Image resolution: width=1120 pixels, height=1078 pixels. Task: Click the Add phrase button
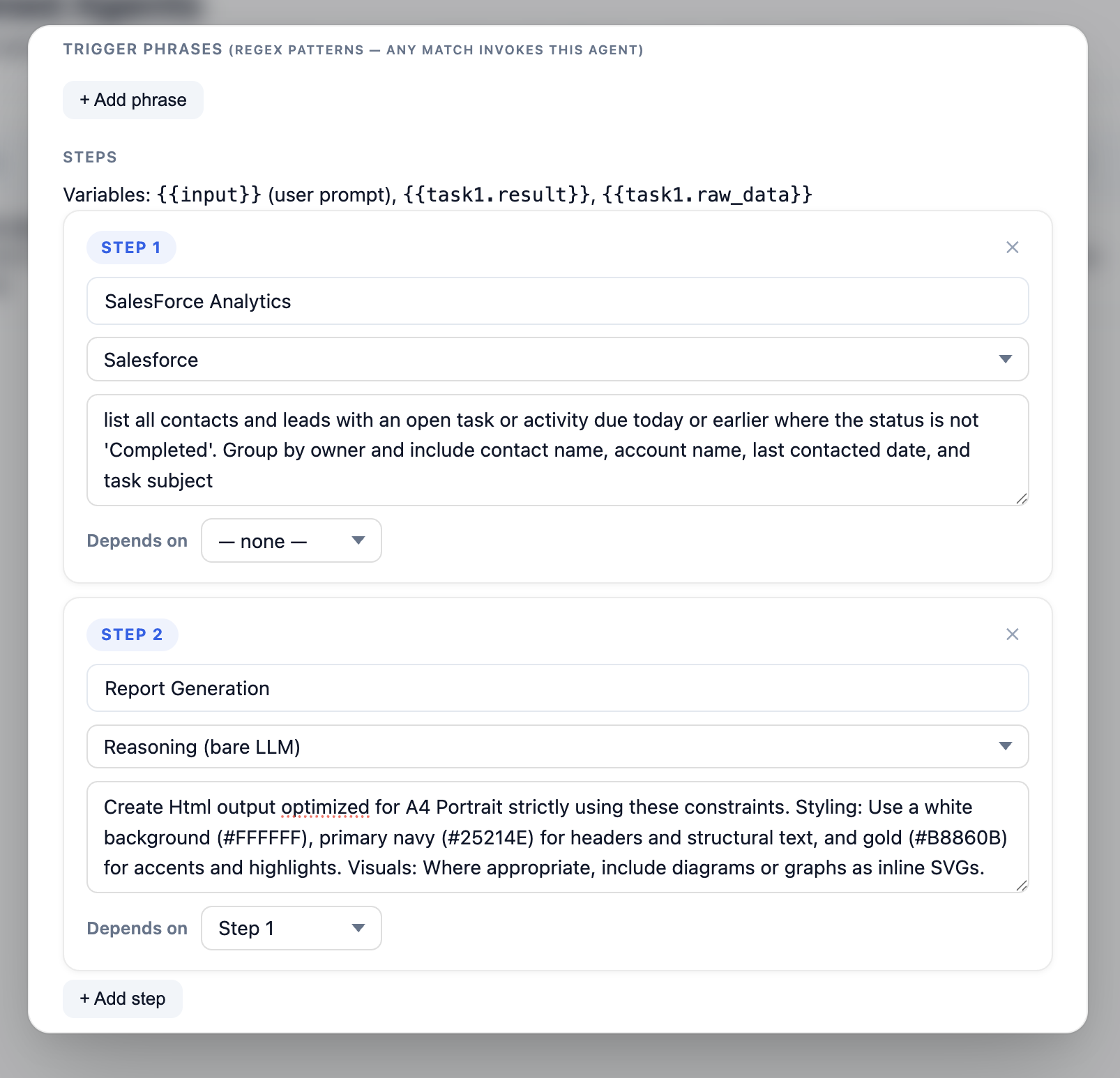point(133,100)
